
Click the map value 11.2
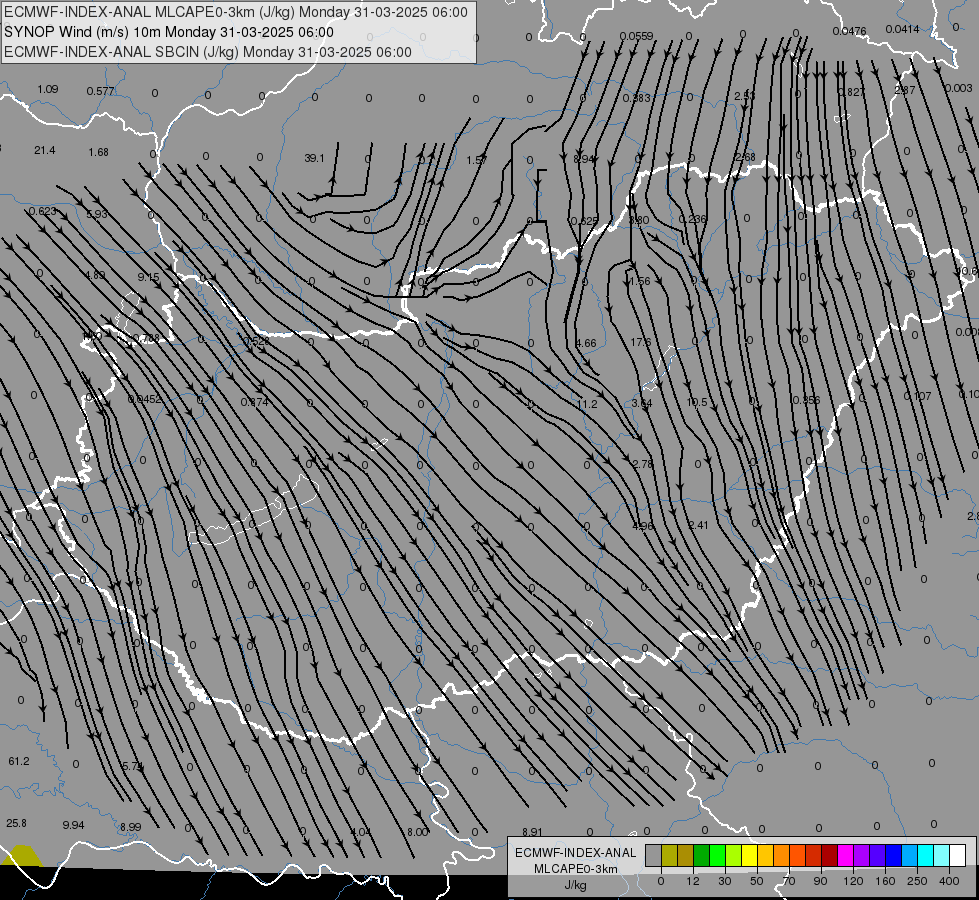click(x=587, y=404)
